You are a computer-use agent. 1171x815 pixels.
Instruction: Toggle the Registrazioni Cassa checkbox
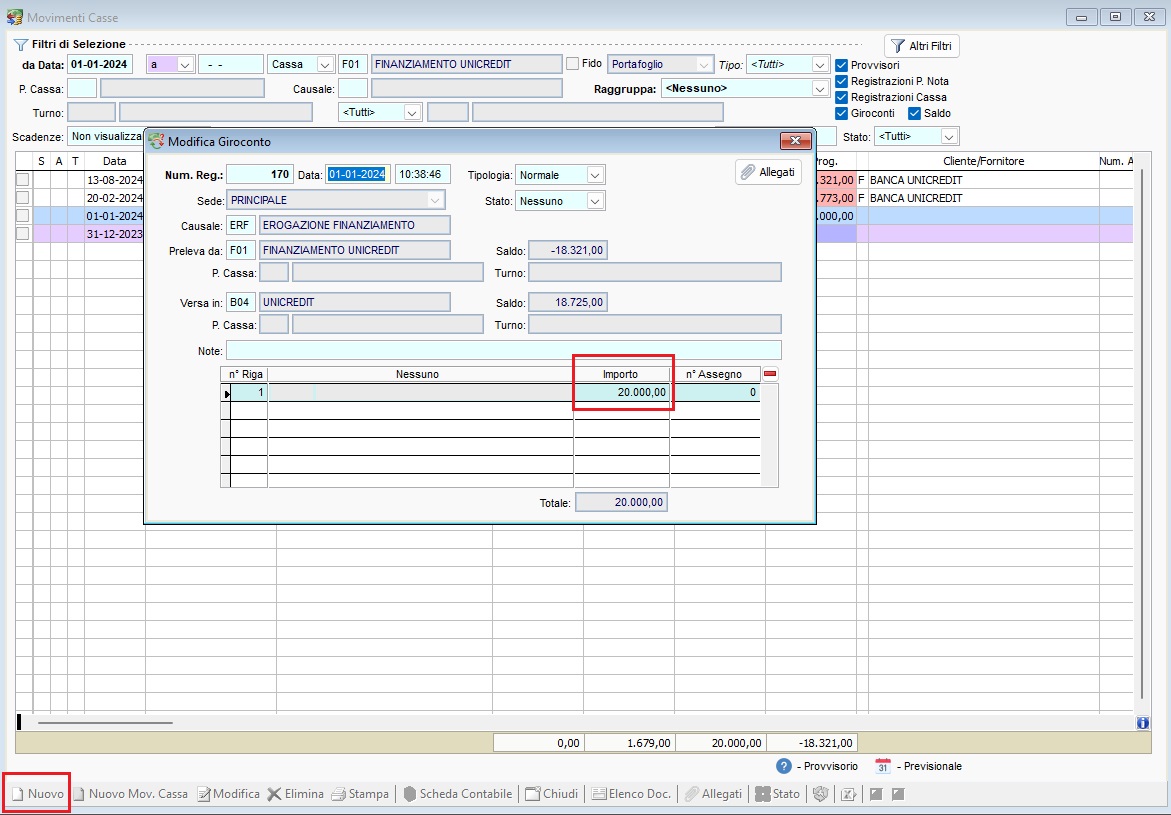[x=842, y=97]
